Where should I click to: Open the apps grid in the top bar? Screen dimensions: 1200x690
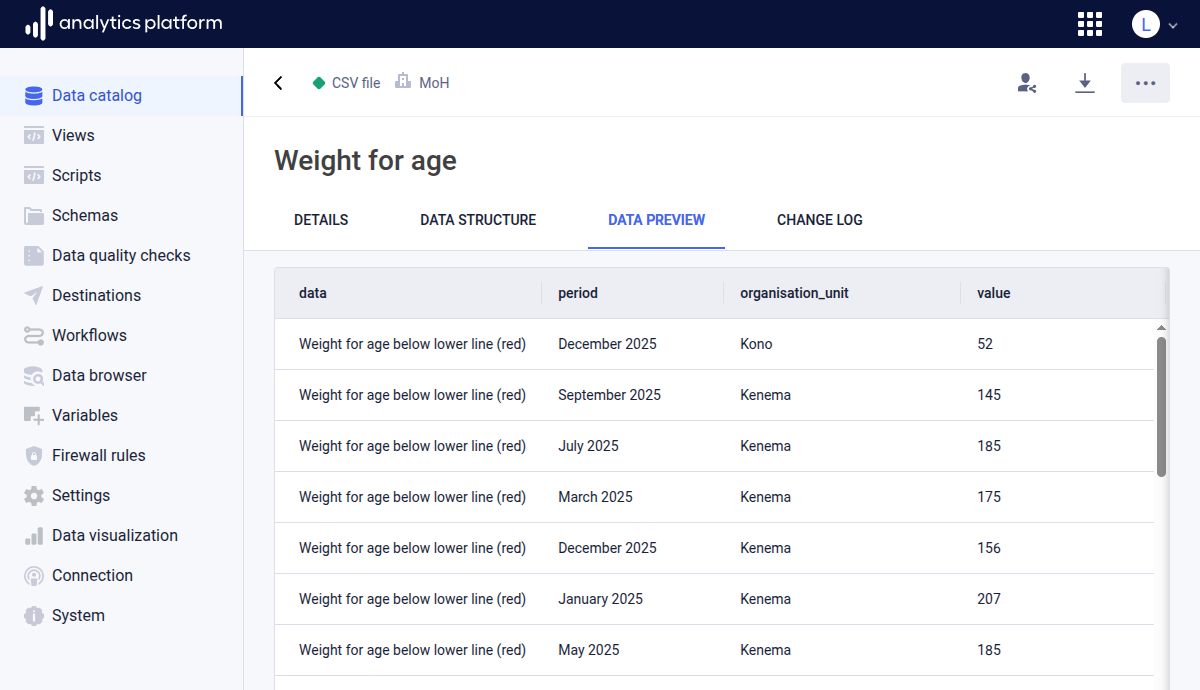1090,23
